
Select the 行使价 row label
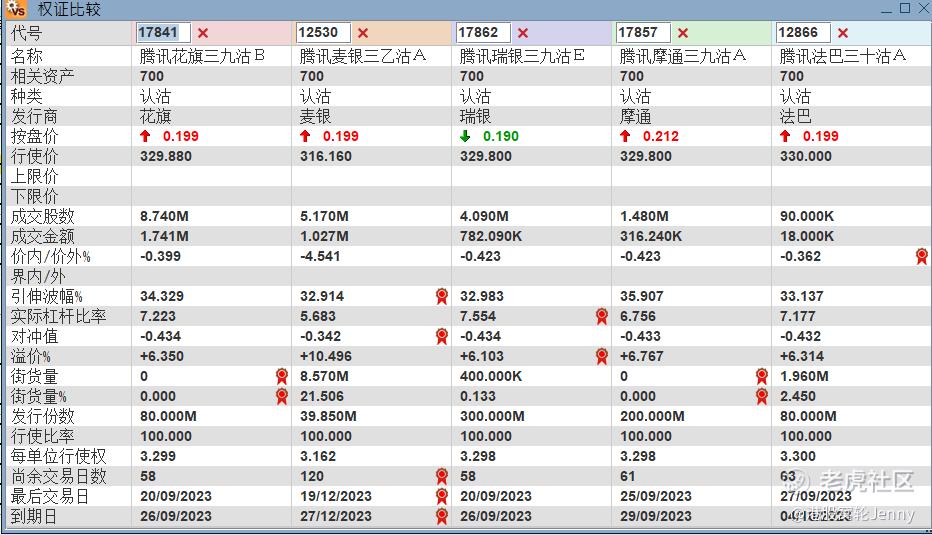pos(34,156)
